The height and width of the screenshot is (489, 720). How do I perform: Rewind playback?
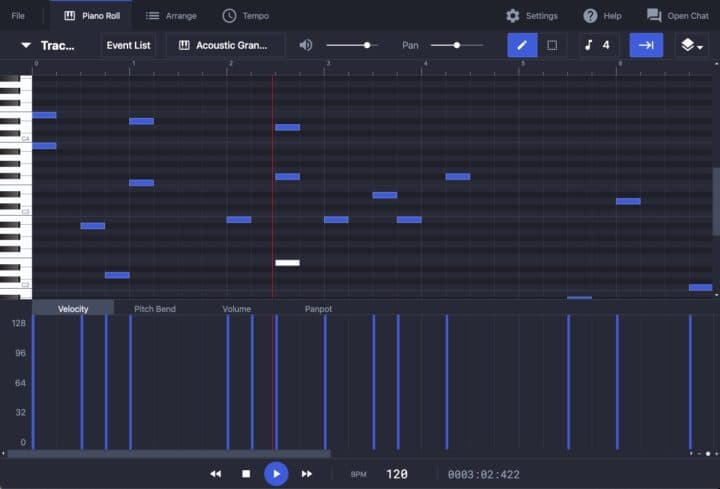pos(215,474)
